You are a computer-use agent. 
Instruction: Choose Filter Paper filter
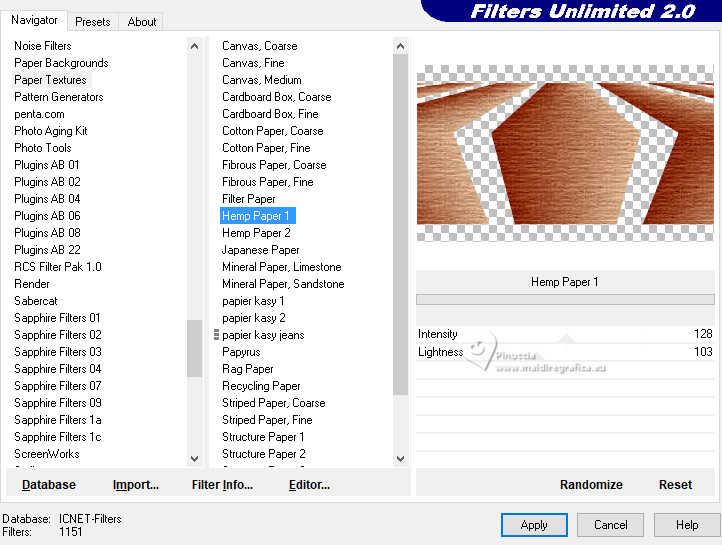pos(249,199)
